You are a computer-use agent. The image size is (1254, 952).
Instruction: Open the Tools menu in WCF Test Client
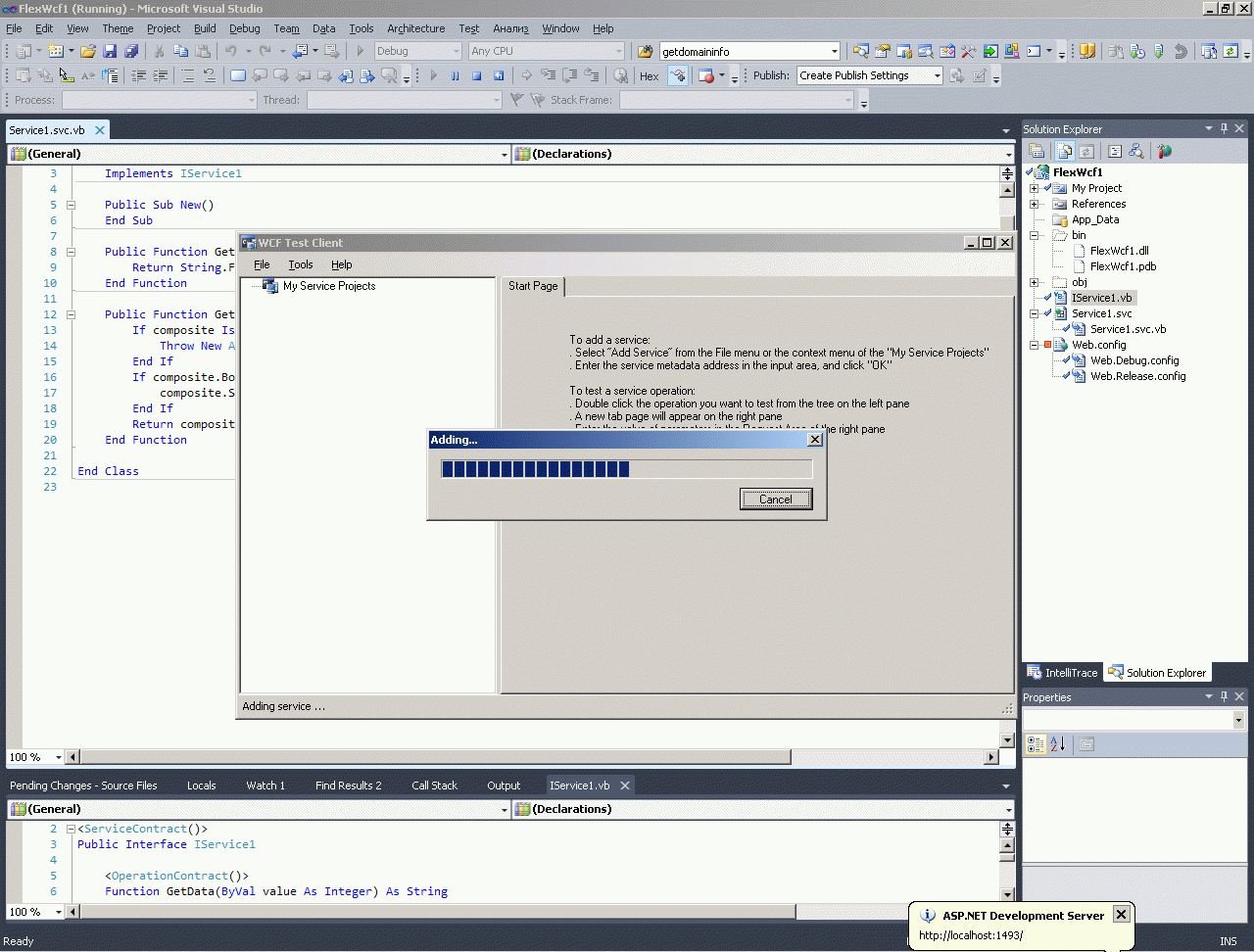pyautogui.click(x=301, y=264)
